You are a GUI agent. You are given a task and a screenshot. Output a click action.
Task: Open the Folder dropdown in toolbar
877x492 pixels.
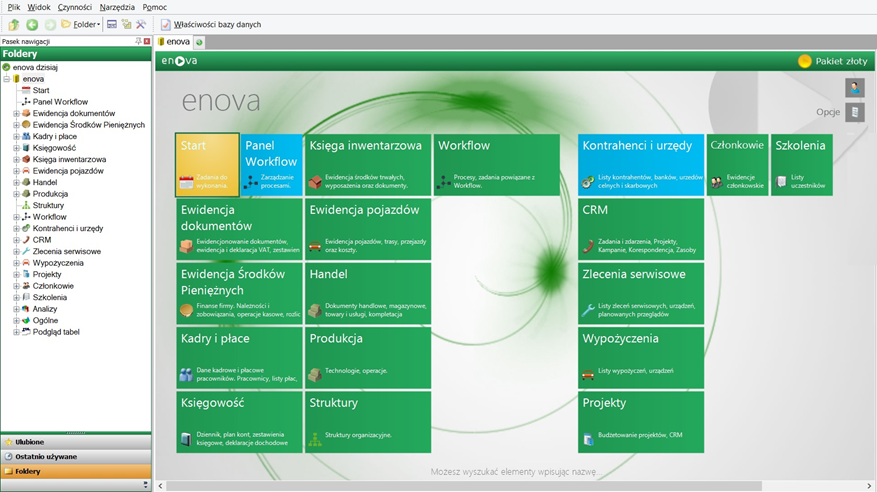pyautogui.click(x=81, y=25)
